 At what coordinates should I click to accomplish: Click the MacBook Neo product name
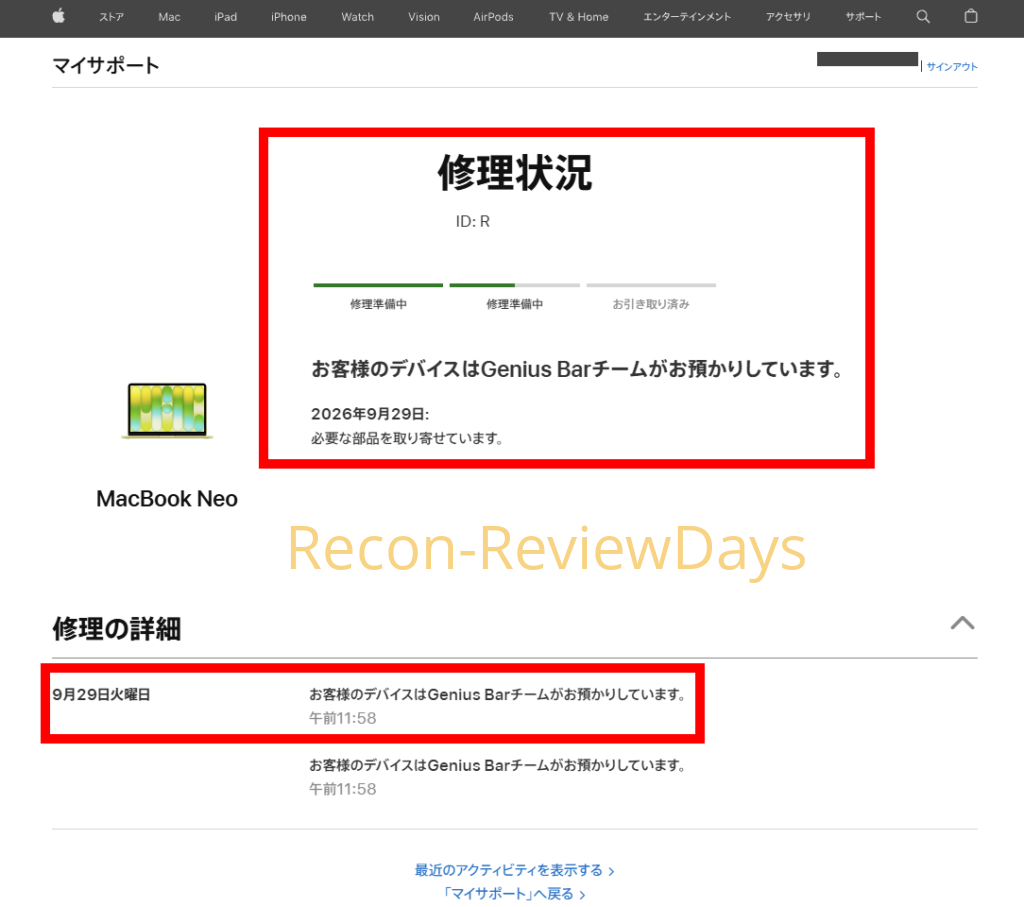[167, 499]
